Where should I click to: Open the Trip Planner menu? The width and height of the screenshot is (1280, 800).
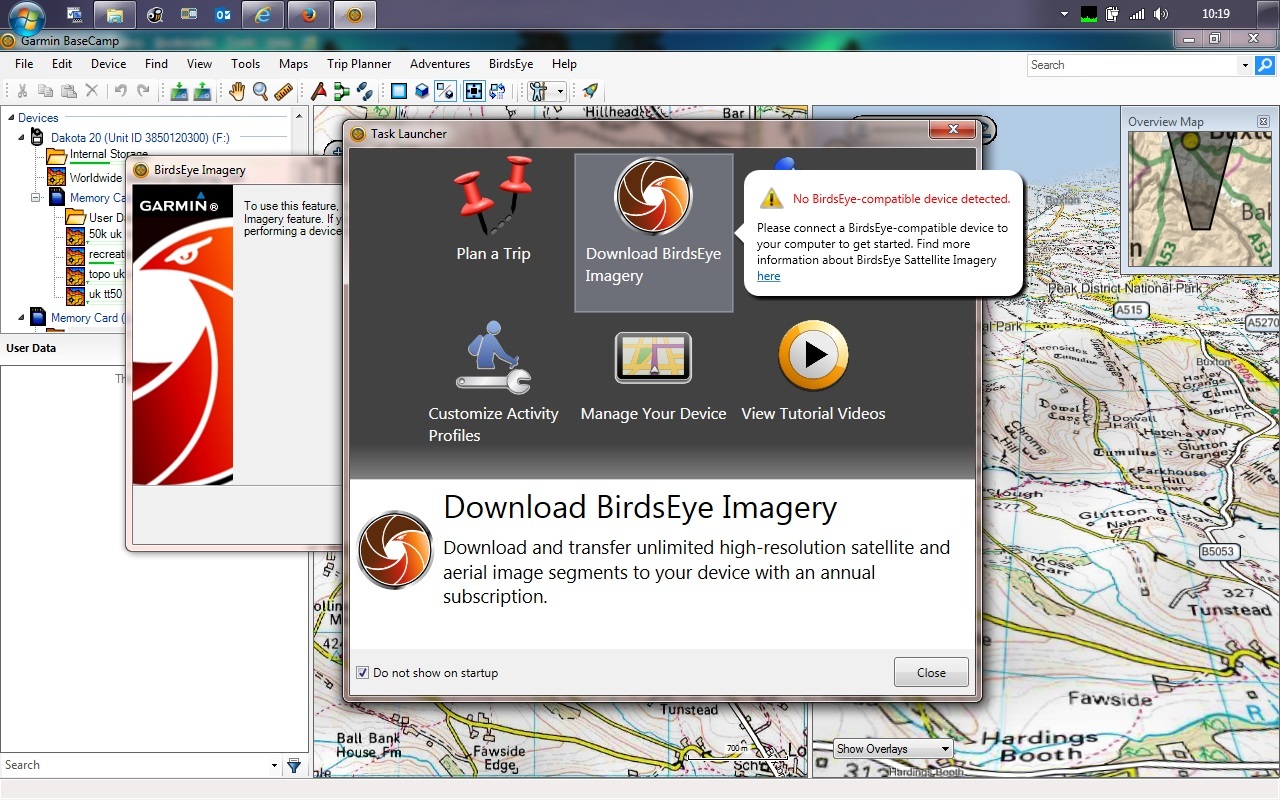pos(359,64)
